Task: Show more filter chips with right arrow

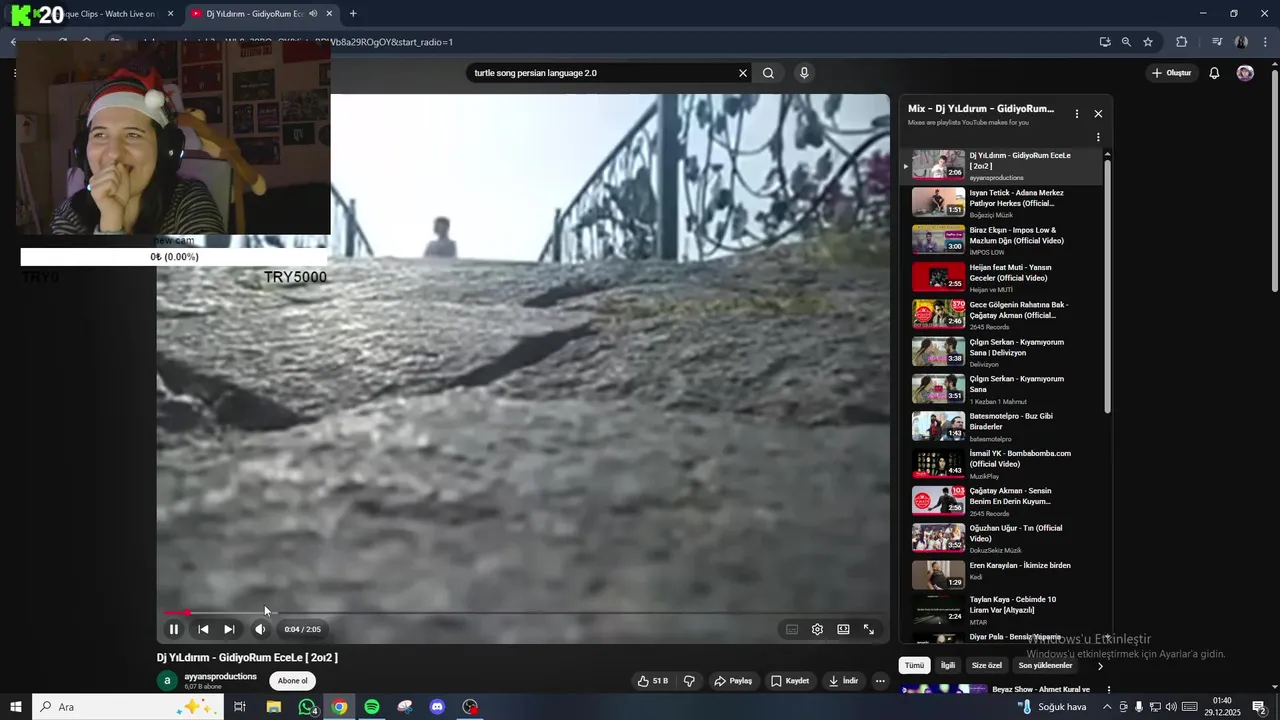Action: tap(1100, 666)
